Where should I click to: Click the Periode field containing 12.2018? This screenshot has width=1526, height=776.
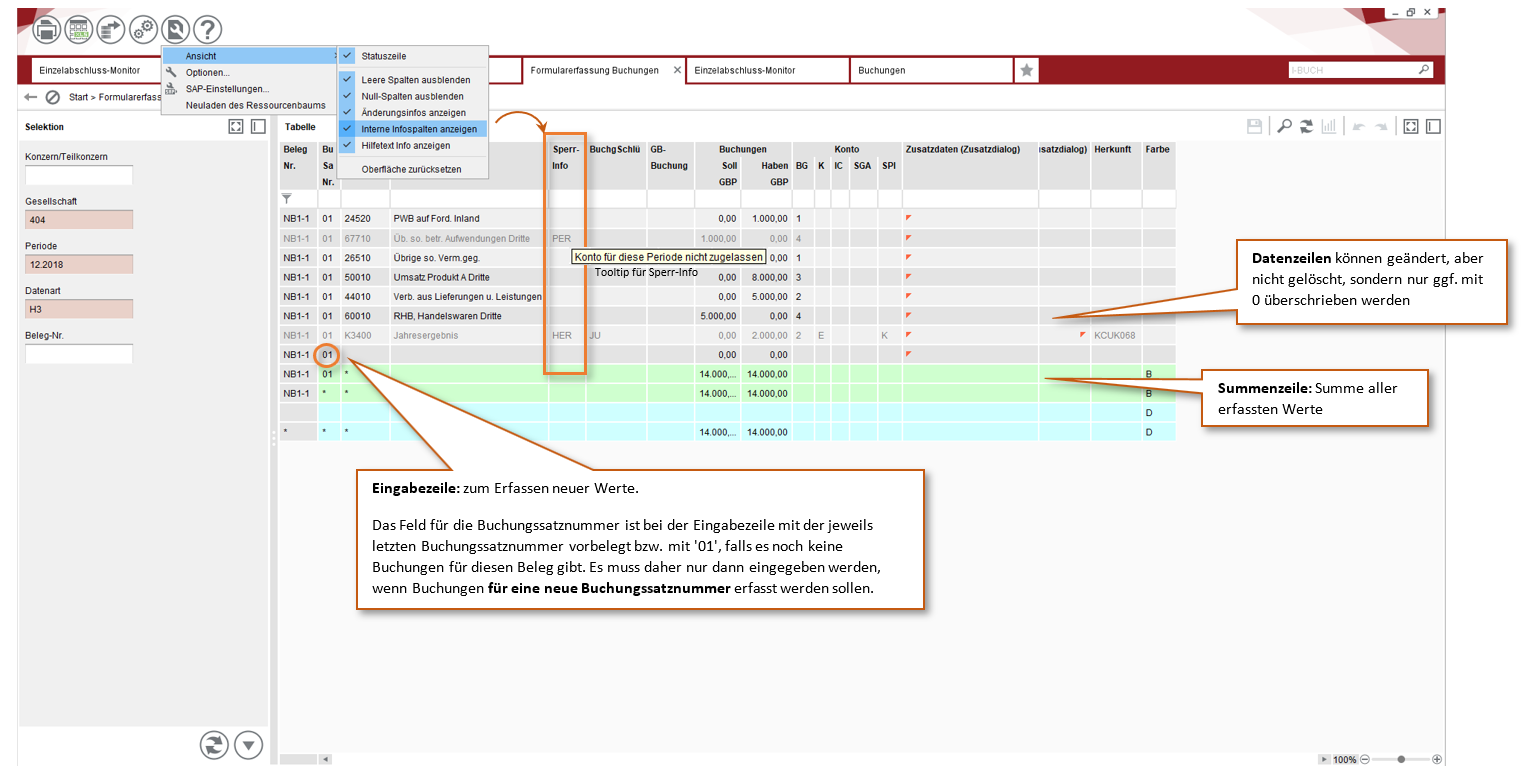point(79,264)
